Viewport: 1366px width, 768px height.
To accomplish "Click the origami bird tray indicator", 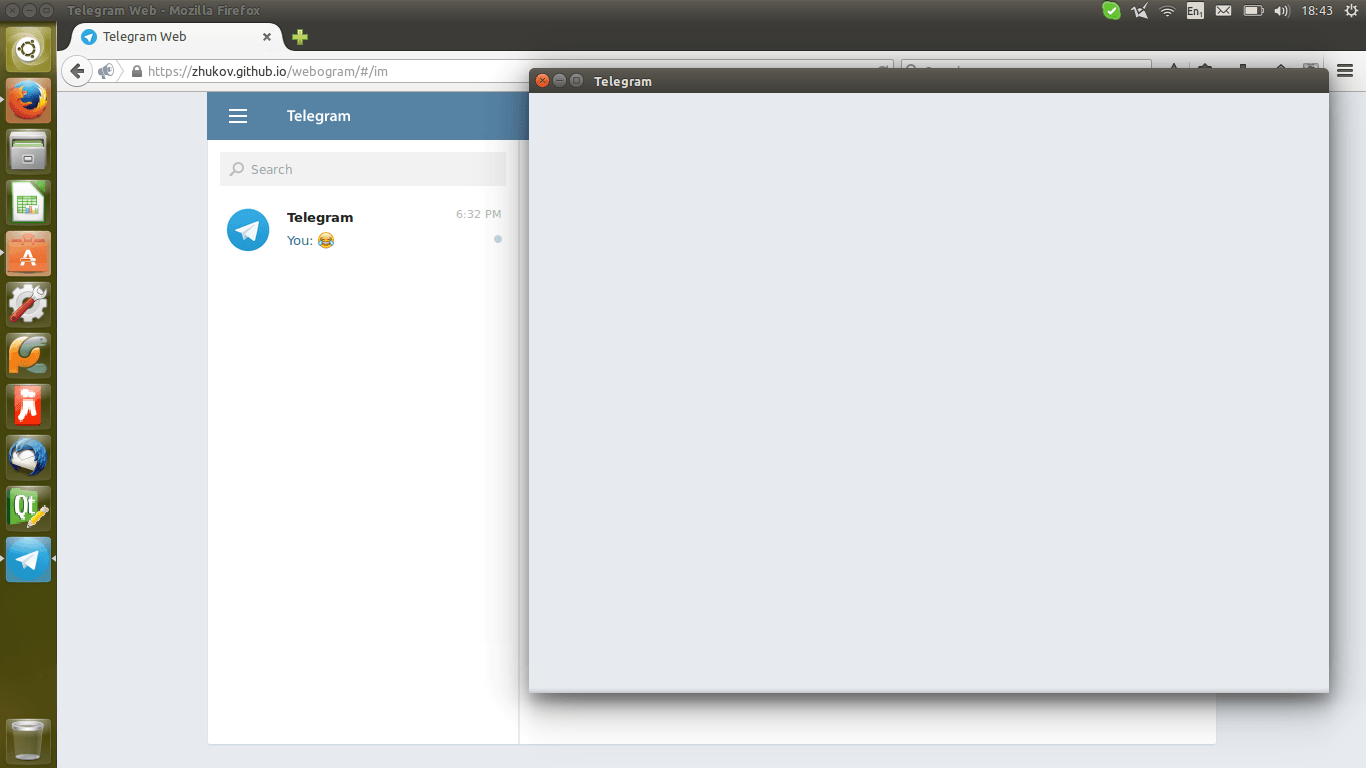I will [1139, 11].
